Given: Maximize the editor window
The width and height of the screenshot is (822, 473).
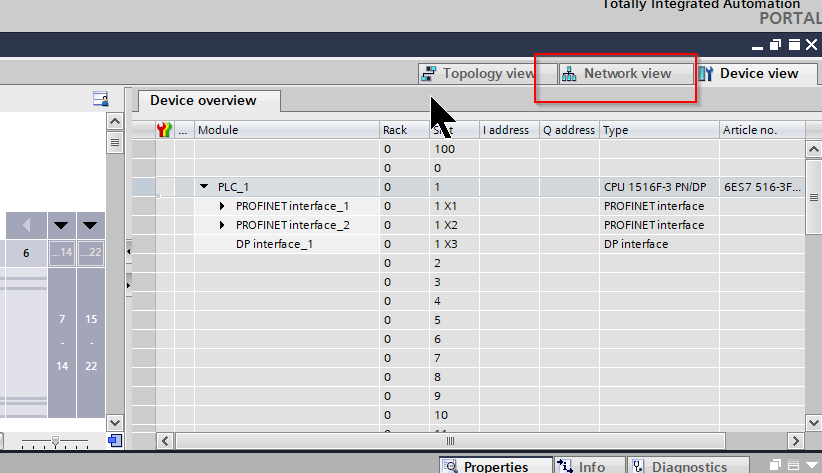Looking at the screenshot, I should [794, 45].
